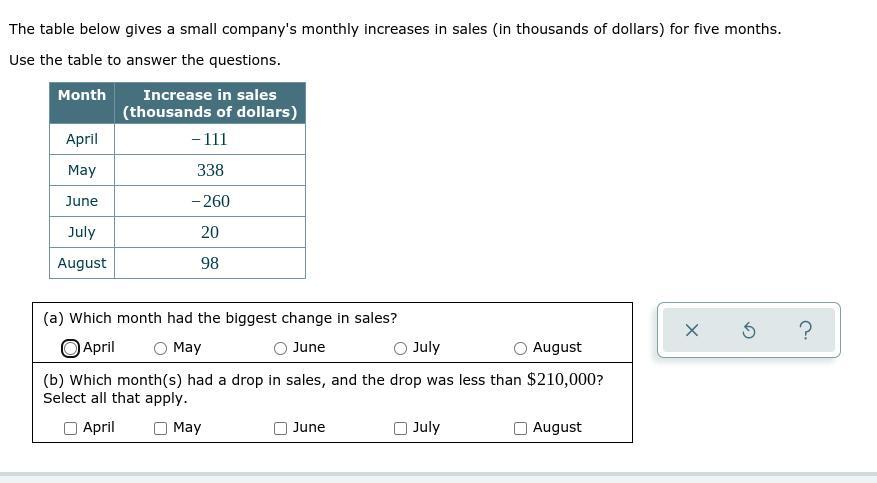Click the April value -111 cell
This screenshot has width=877, height=483.
click(210, 139)
